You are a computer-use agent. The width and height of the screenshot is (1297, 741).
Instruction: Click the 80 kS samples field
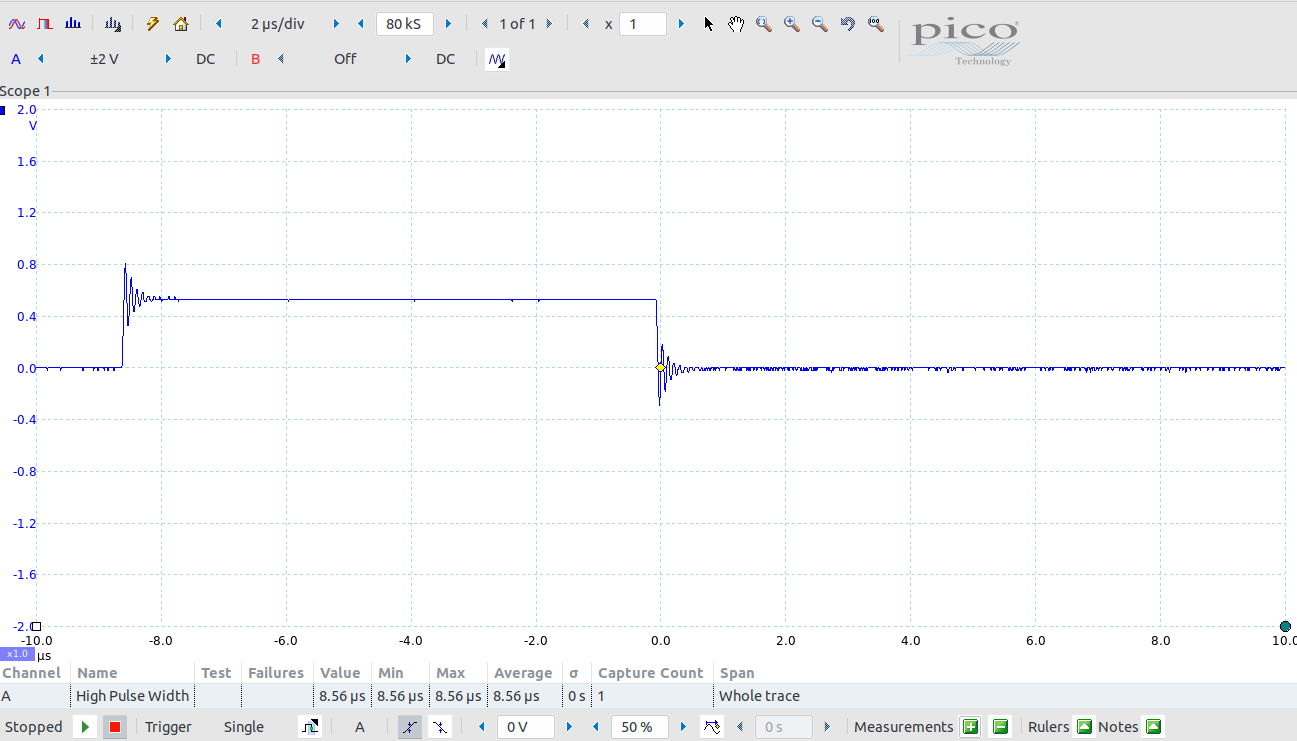pyautogui.click(x=404, y=23)
